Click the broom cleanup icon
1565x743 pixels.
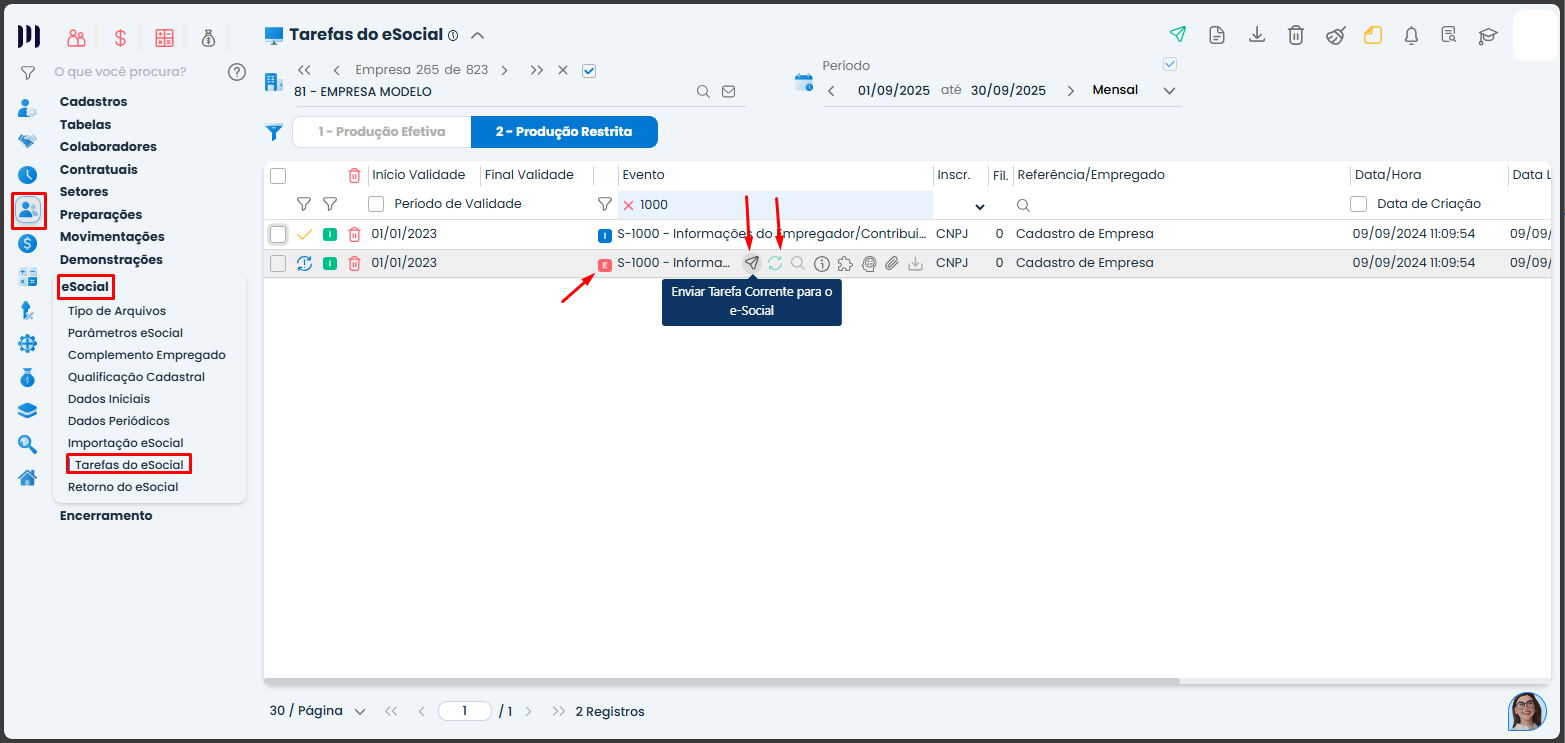click(x=1335, y=36)
